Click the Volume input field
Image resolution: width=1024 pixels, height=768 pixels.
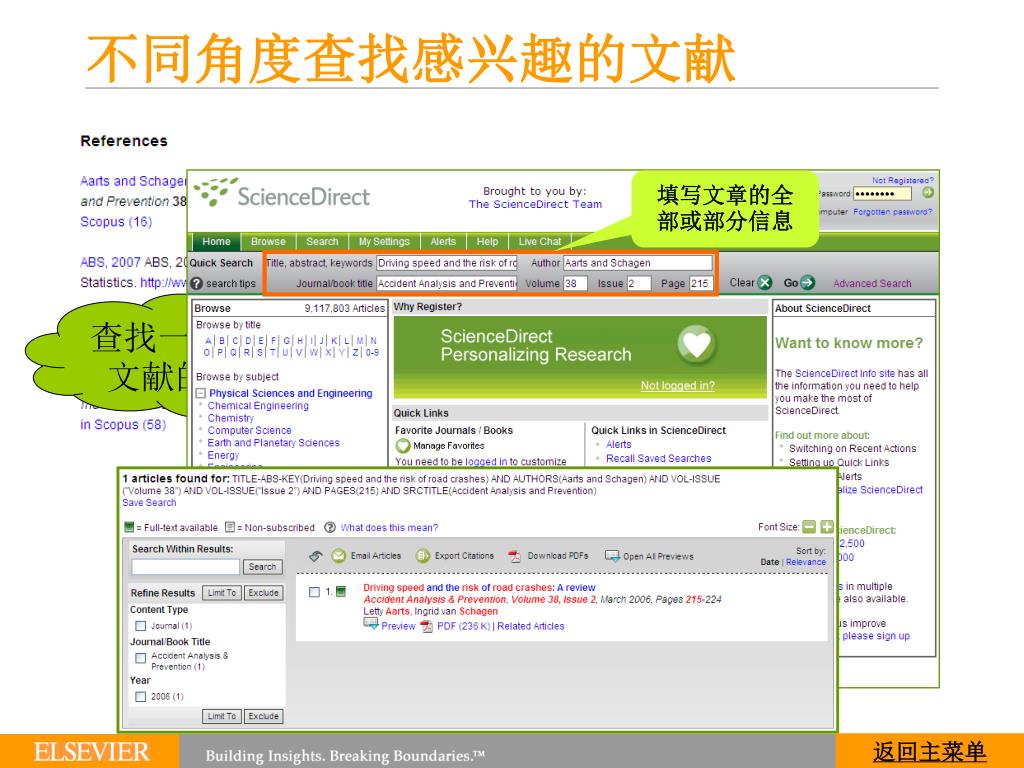tap(575, 283)
